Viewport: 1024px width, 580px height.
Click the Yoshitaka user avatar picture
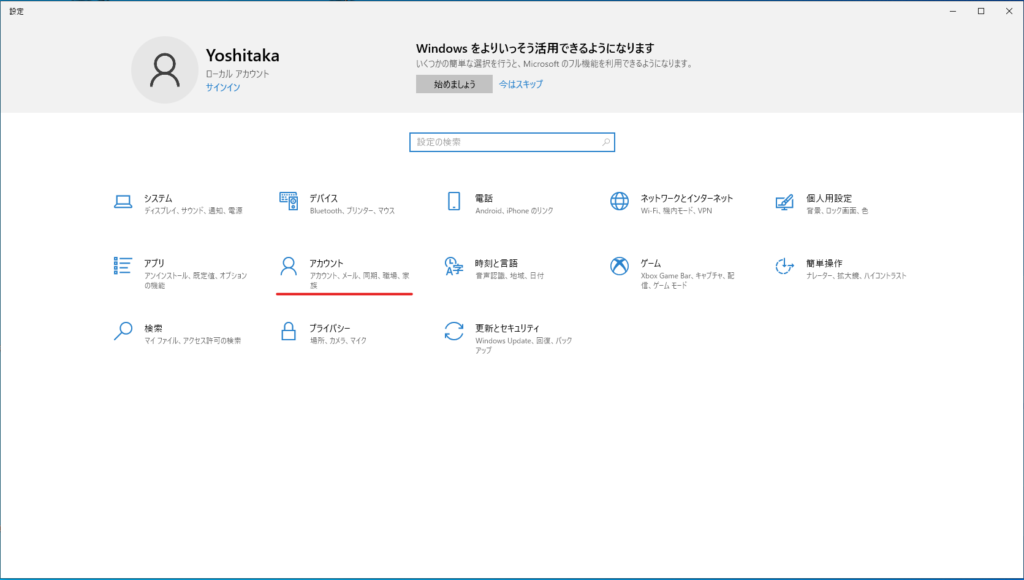click(x=165, y=70)
